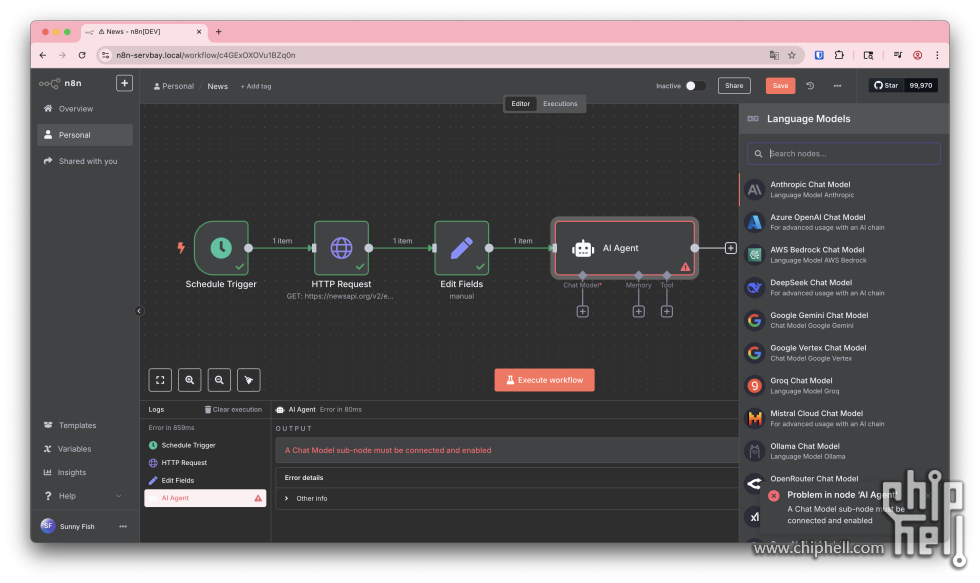Click the browser reload button
980x583 pixels.
click(82, 55)
